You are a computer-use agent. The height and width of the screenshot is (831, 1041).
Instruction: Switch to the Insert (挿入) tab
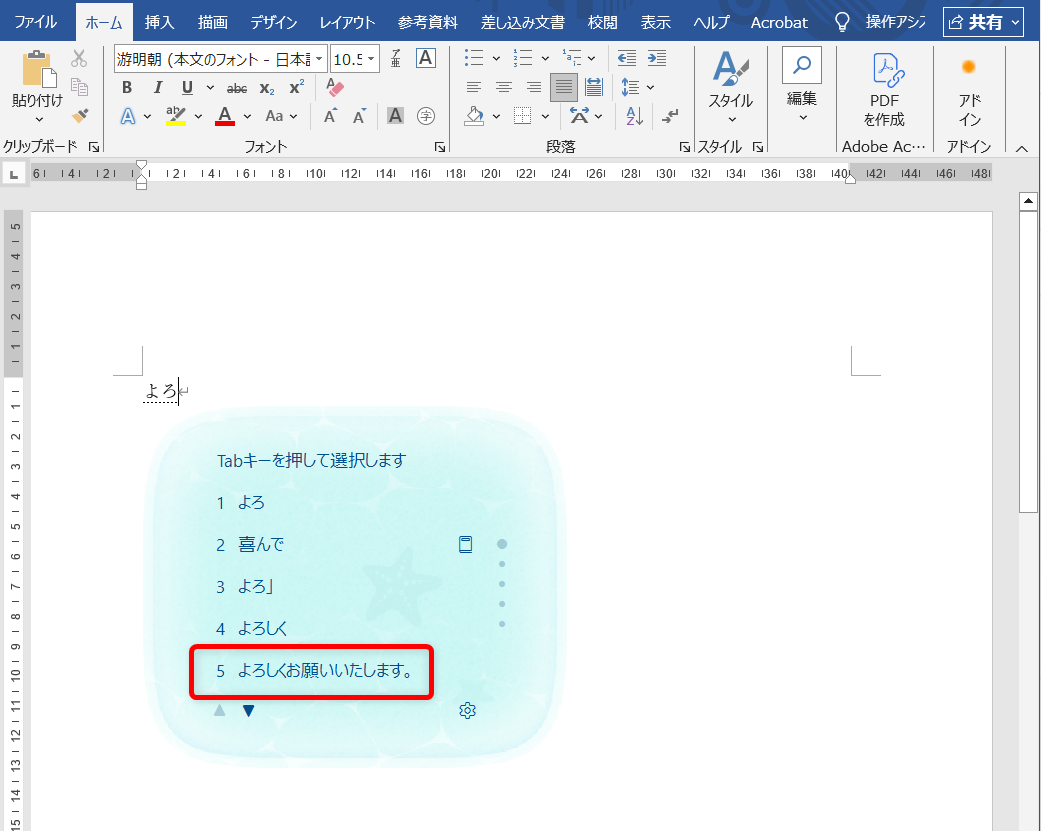pyautogui.click(x=159, y=22)
